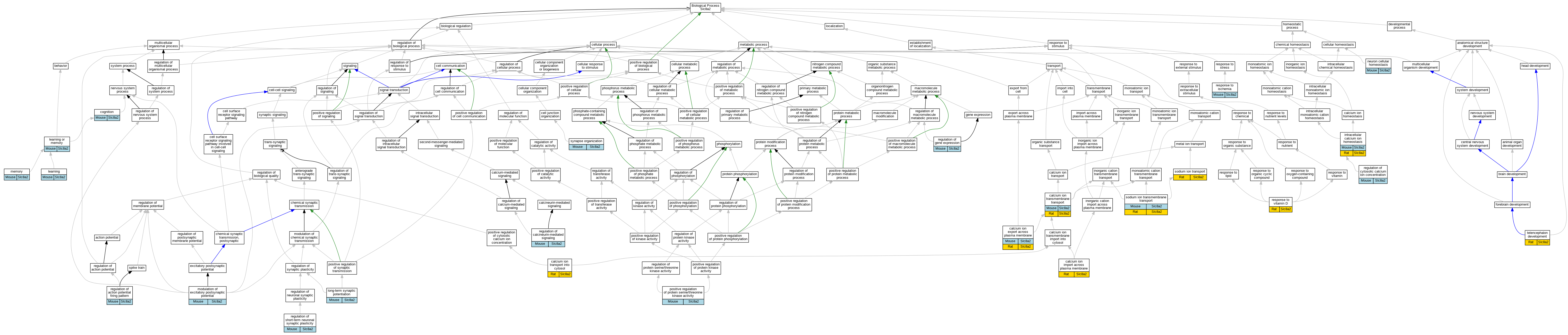This screenshot has height=335, width=1568.
Task: Click the 'response to vitamin D' node
Action: click(1280, 205)
